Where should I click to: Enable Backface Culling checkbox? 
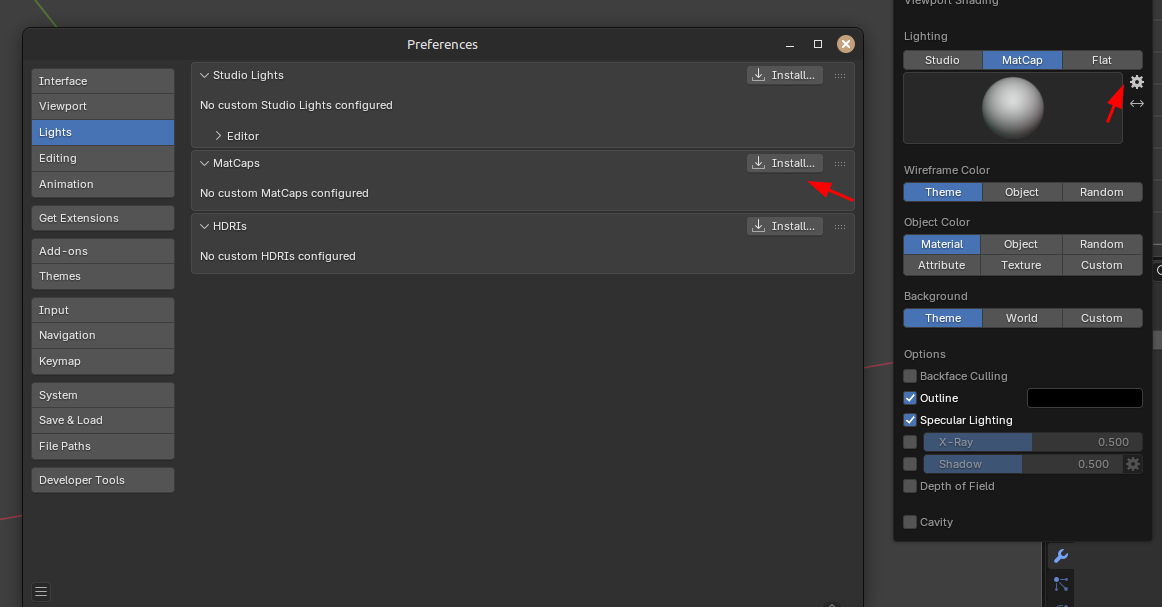(x=910, y=376)
